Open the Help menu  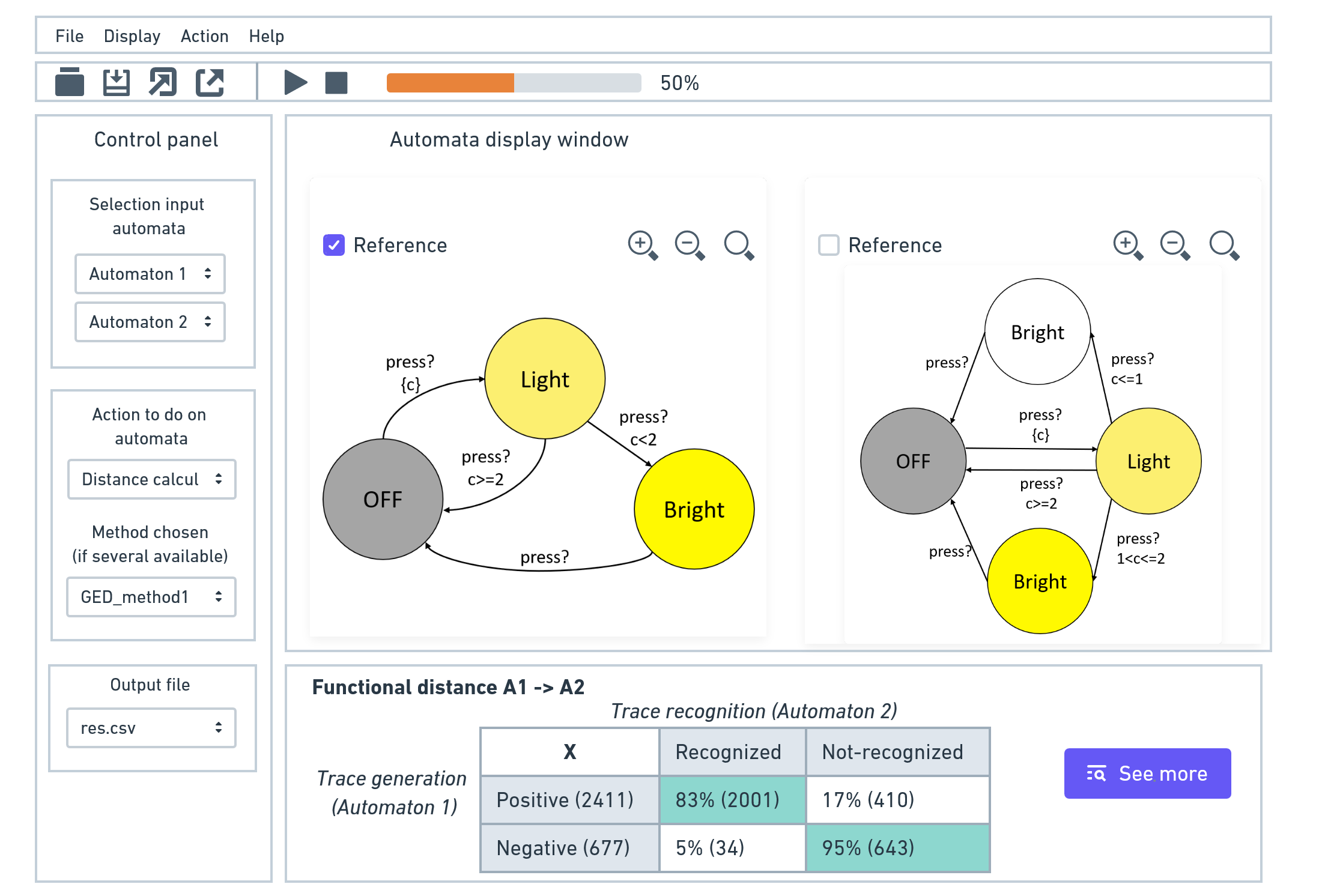(266, 36)
